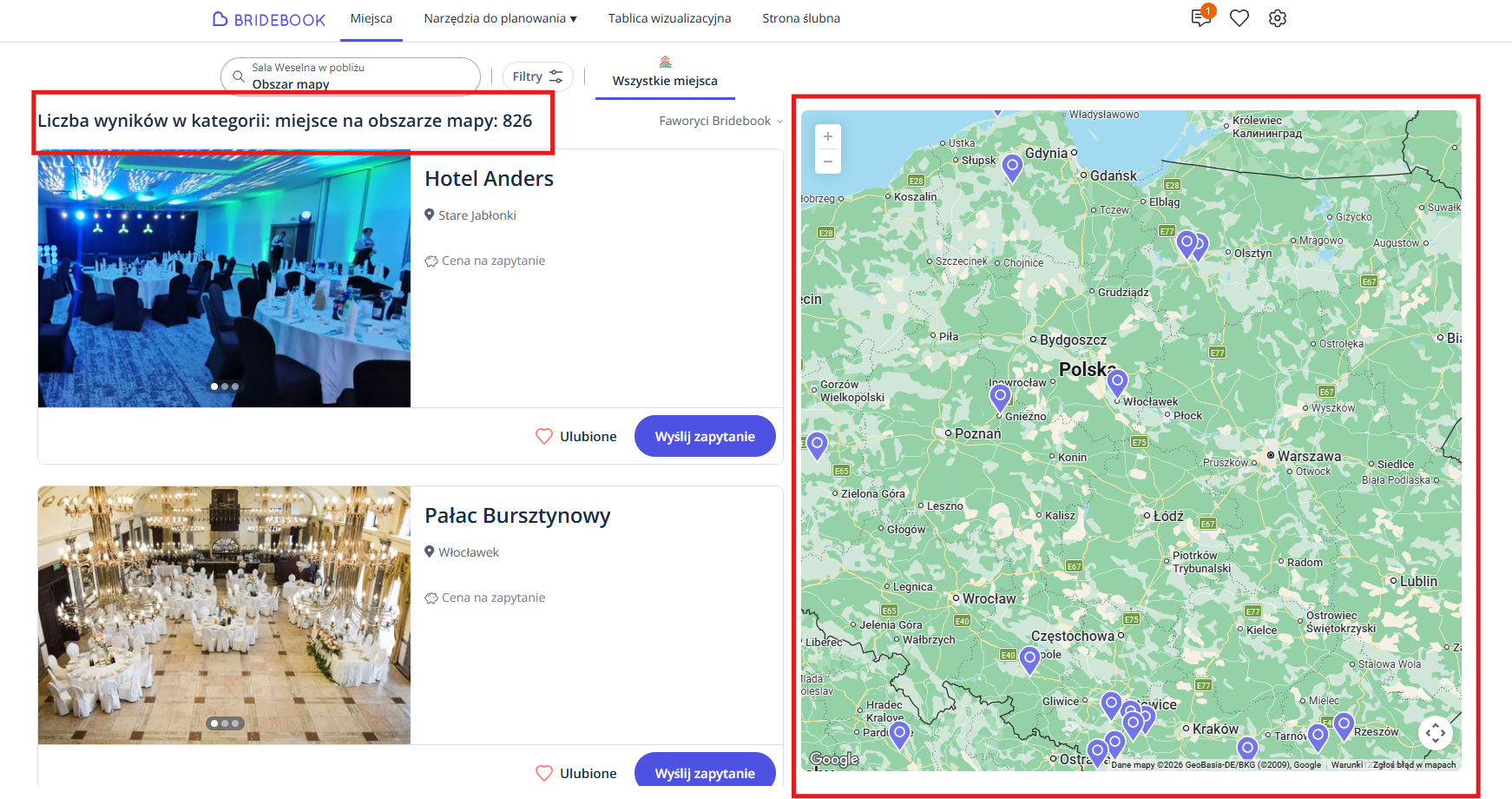This screenshot has width=1512, height=799.
Task: Add Hotel Anders to Ulubione
Action: point(576,436)
